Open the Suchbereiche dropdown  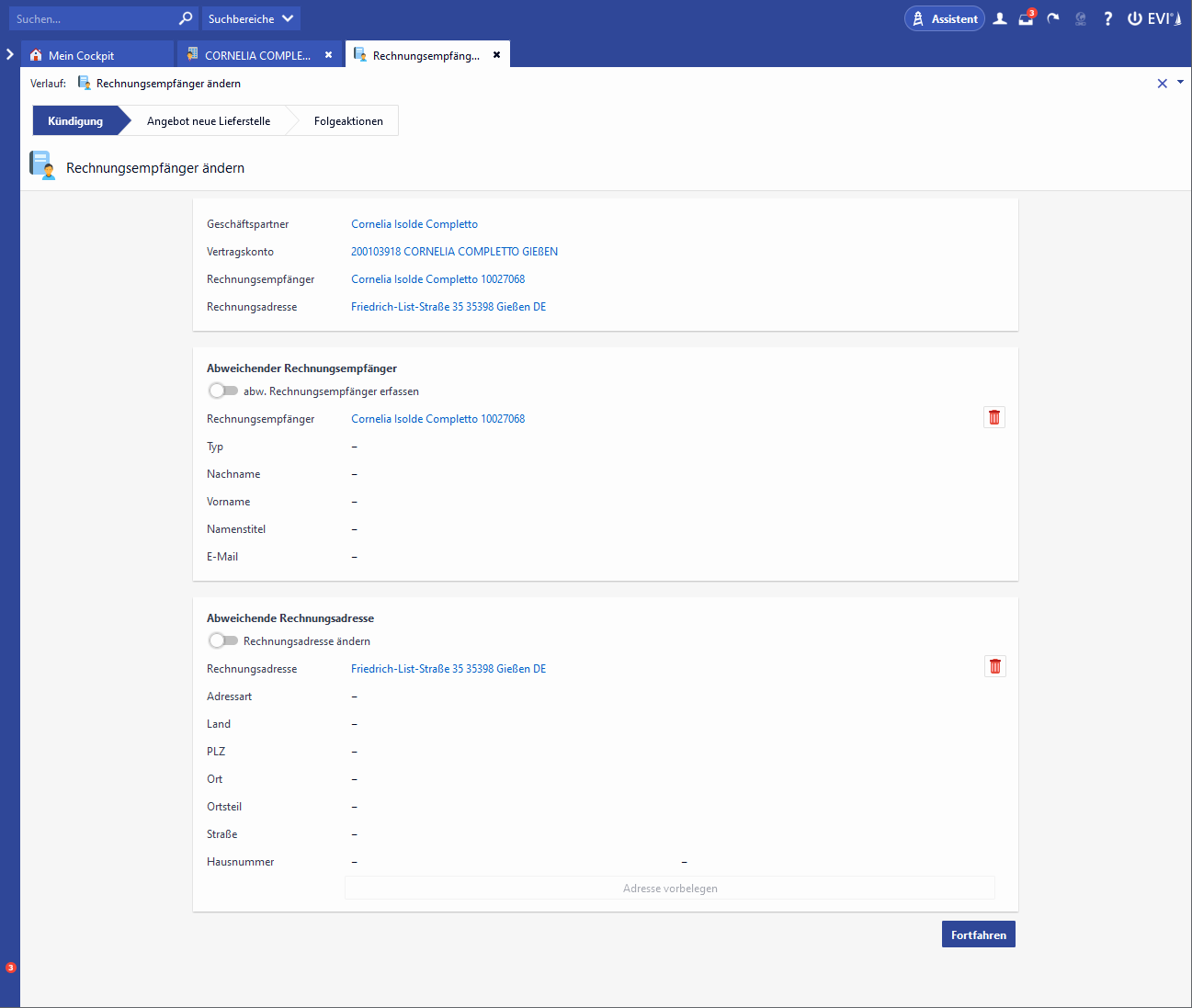(251, 18)
